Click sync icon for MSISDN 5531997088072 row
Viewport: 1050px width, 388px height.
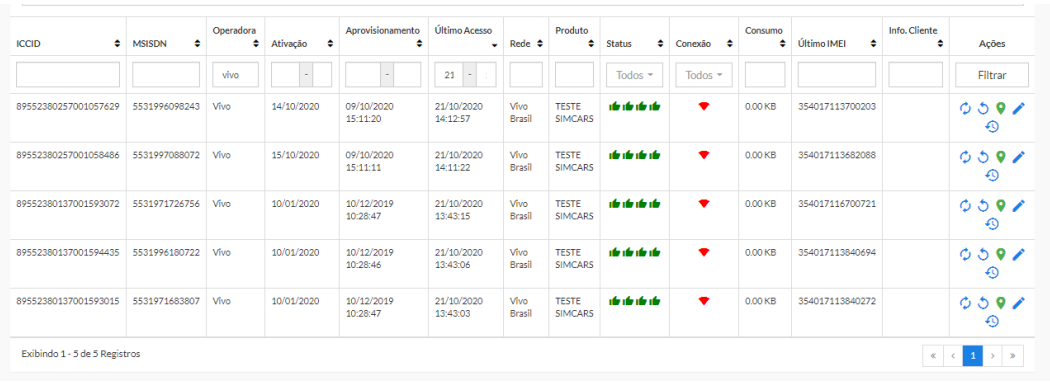[x=965, y=157]
